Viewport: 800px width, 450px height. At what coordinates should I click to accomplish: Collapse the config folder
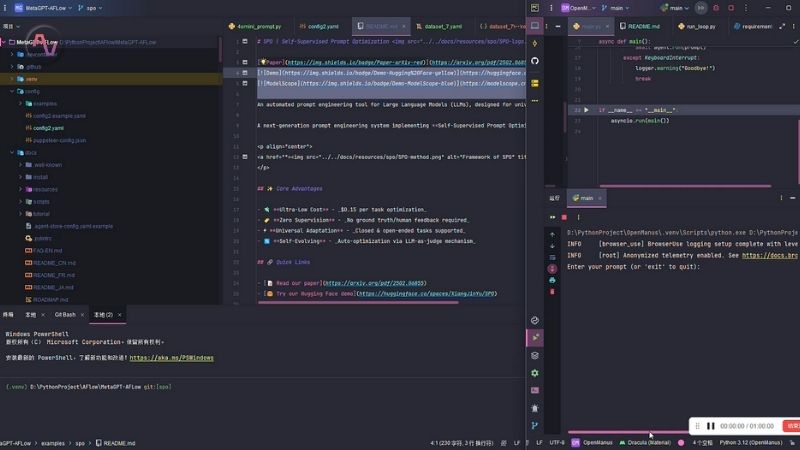click(12, 91)
